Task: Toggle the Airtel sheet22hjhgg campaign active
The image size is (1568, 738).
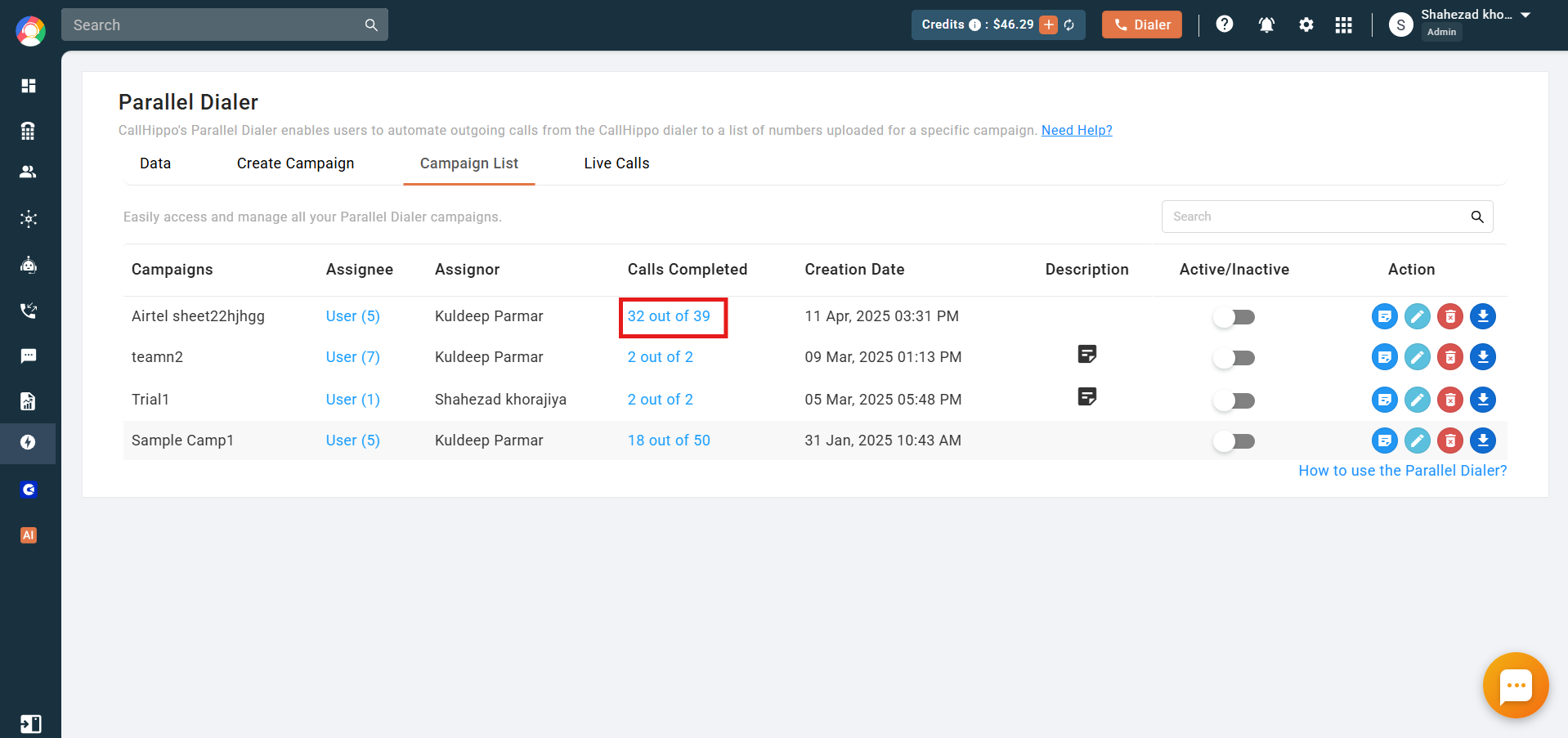Action: pos(1234,317)
